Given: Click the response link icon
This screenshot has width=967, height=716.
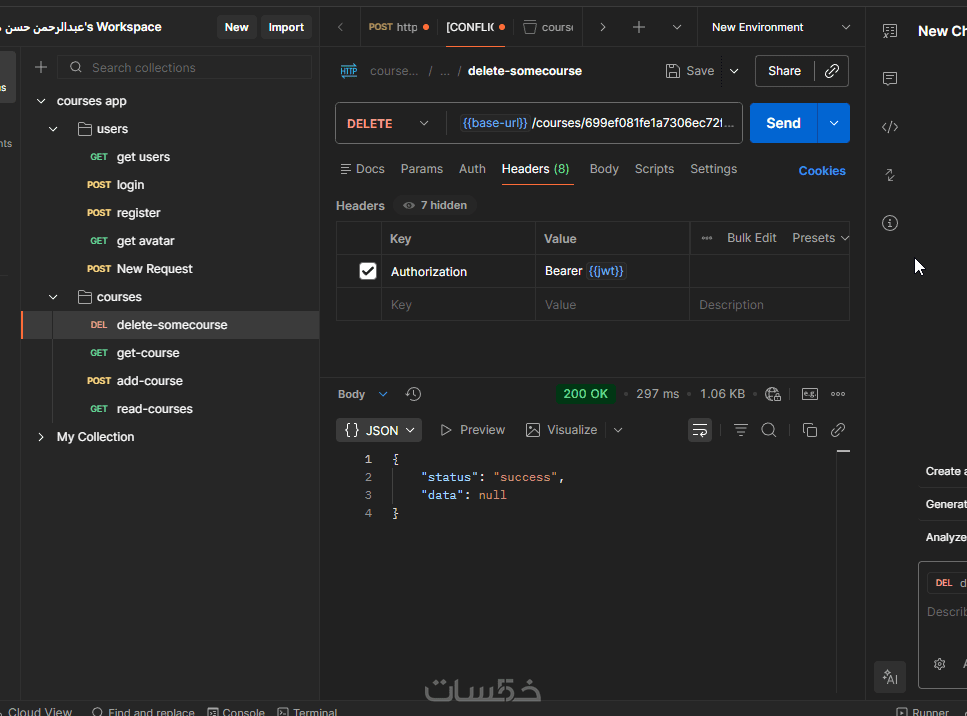Looking at the screenshot, I should pyautogui.click(x=837, y=430).
